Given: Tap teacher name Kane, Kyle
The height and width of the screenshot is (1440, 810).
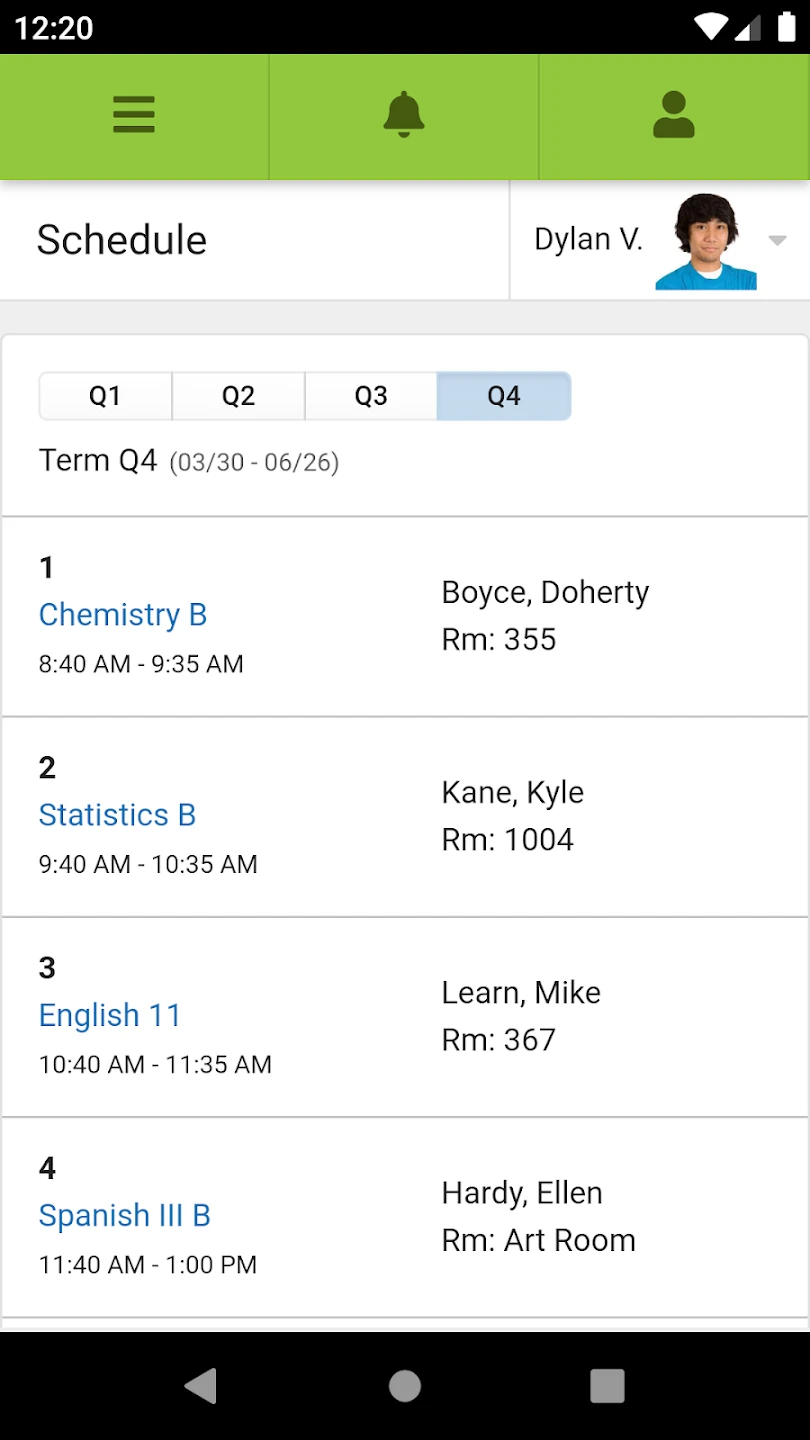Looking at the screenshot, I should click(513, 792).
